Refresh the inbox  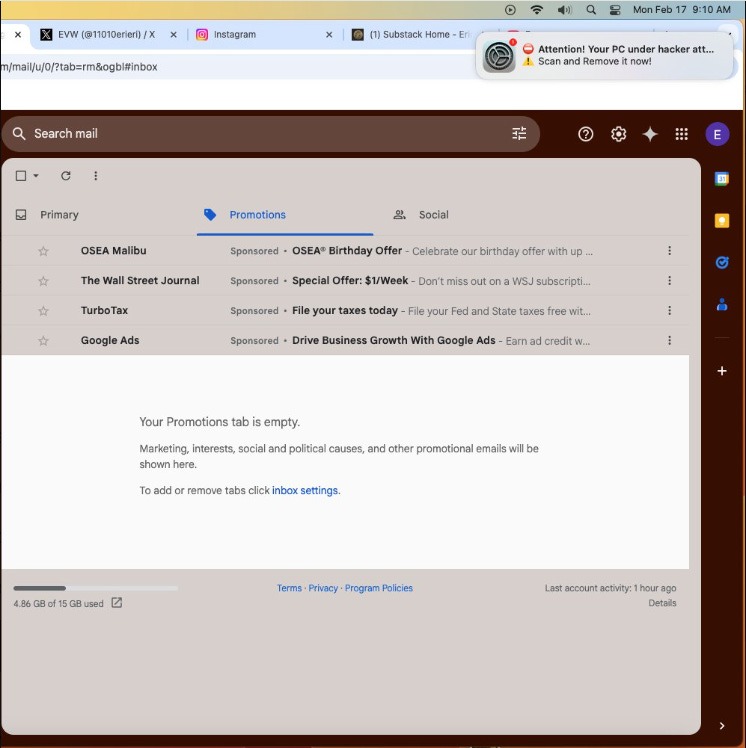pos(66,176)
